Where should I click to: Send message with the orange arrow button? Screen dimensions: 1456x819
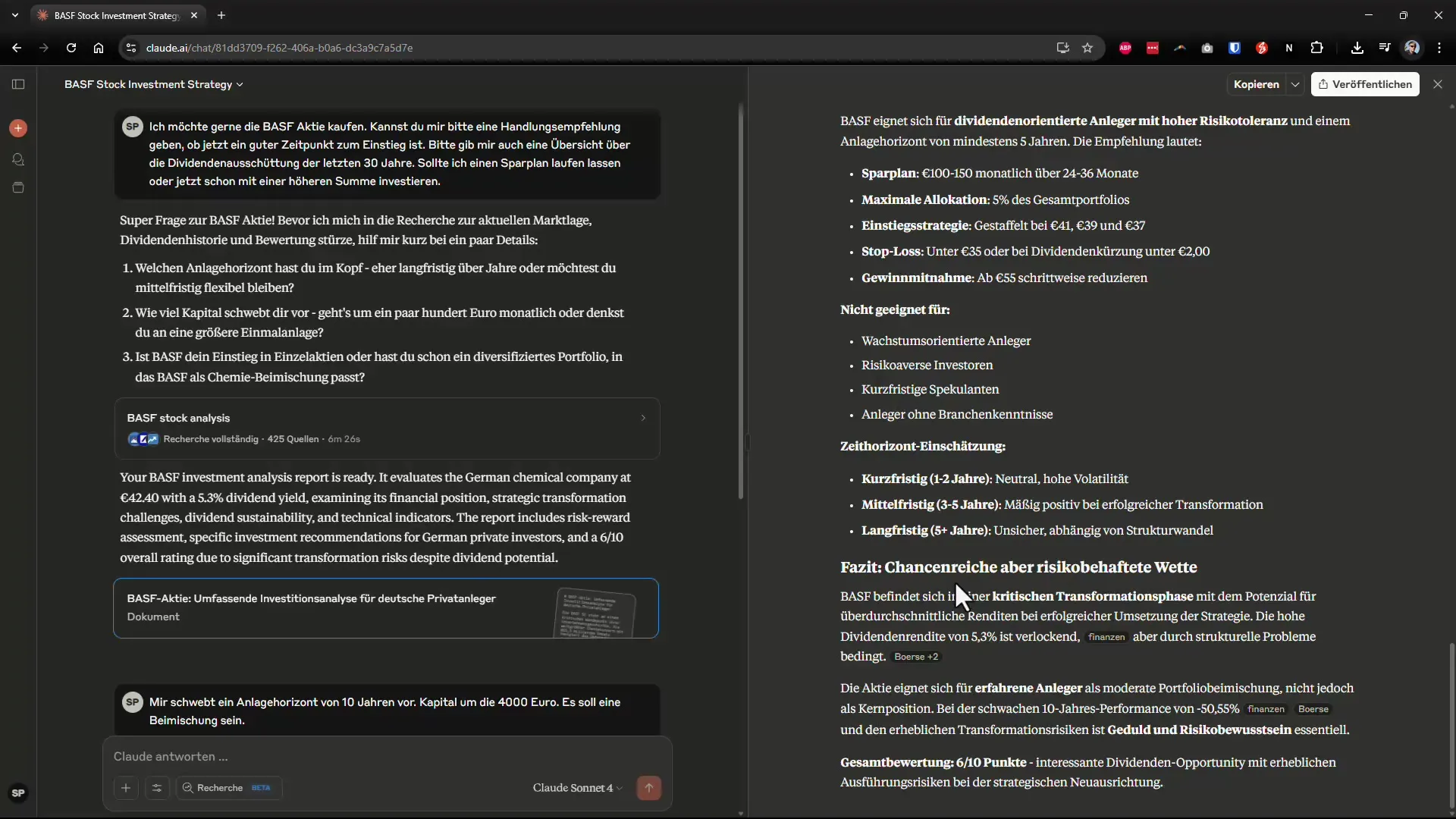coord(648,788)
